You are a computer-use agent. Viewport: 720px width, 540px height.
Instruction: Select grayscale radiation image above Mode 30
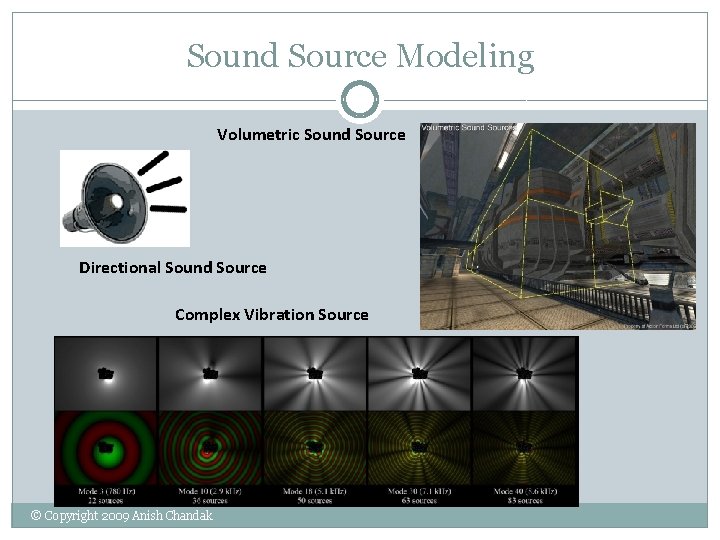click(419, 374)
